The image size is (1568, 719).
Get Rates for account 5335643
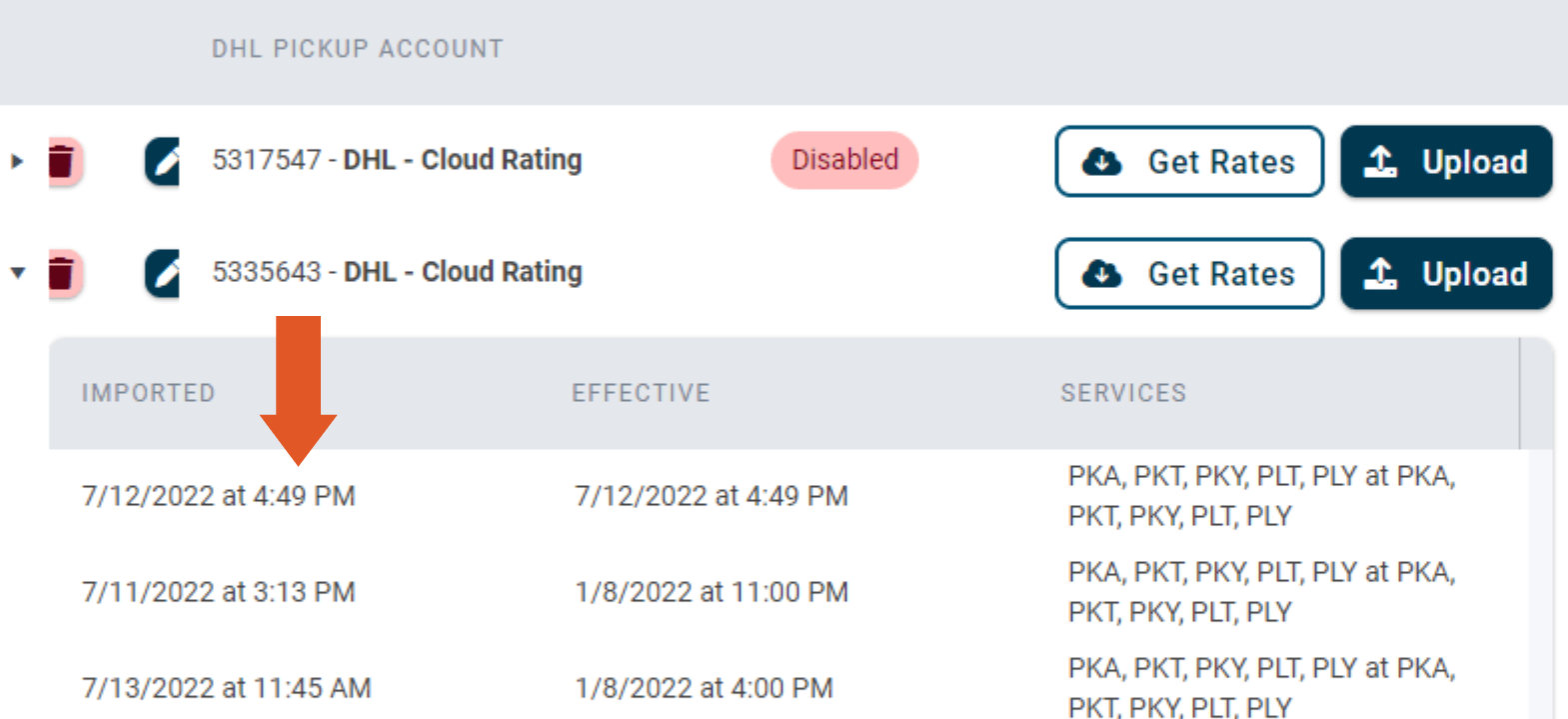pyautogui.click(x=1188, y=273)
